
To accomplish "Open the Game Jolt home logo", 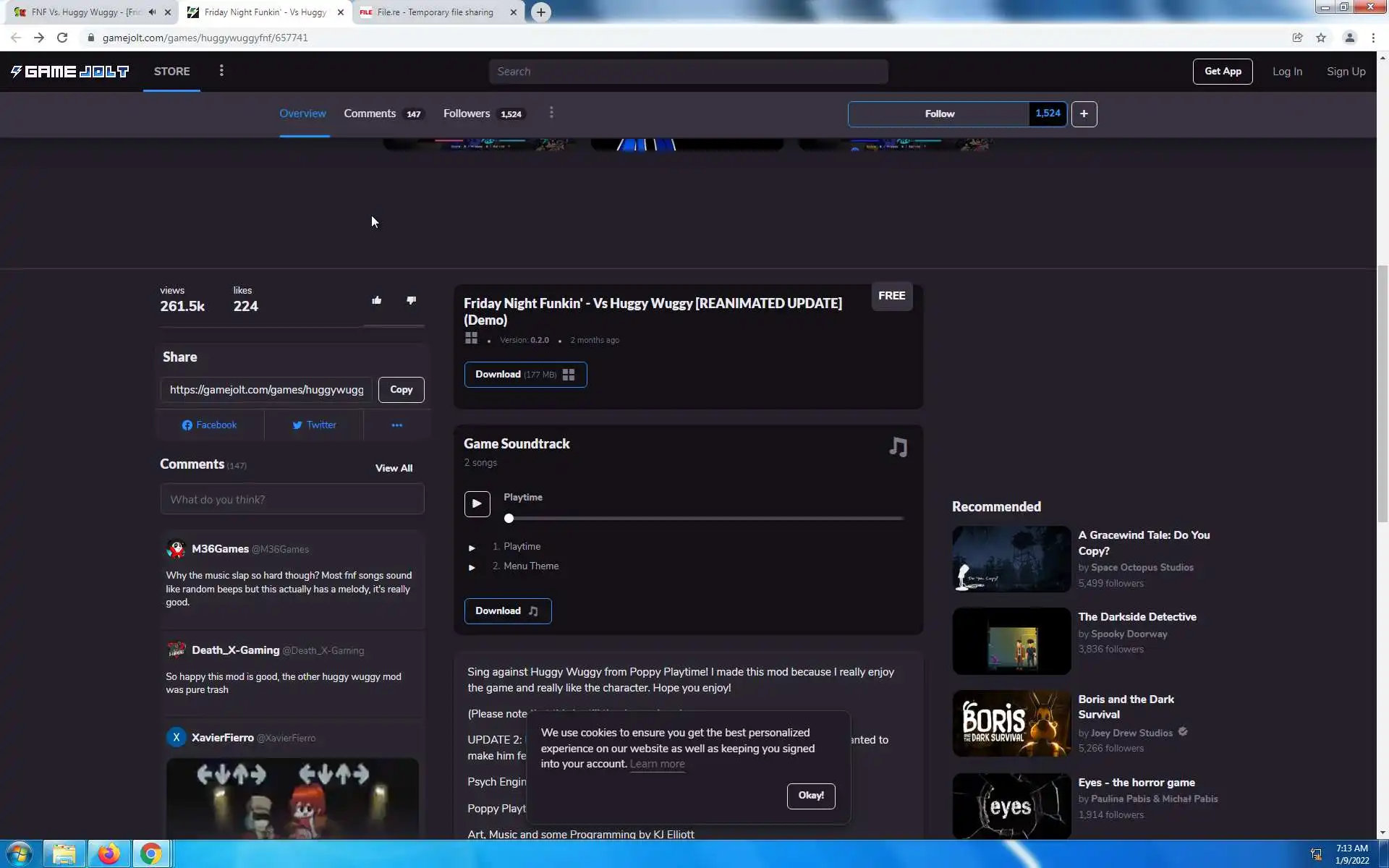I will (69, 71).
